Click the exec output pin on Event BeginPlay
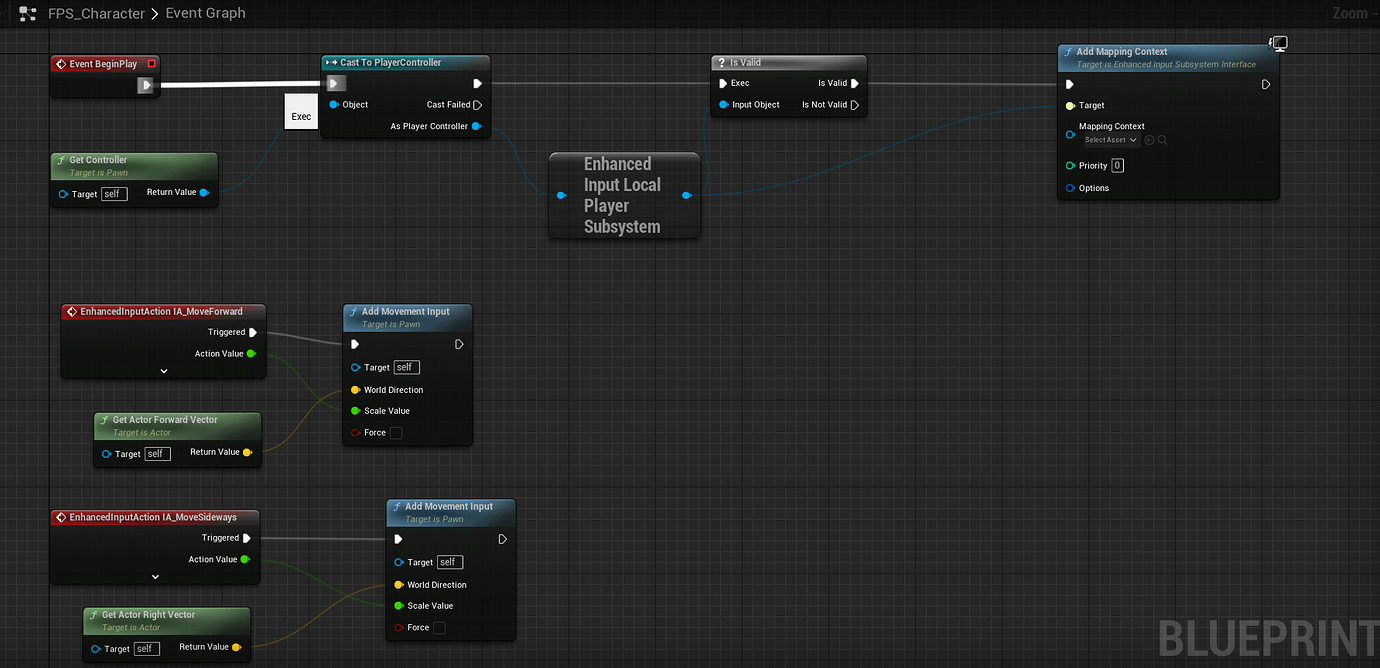Image resolution: width=1380 pixels, height=668 pixels. (x=146, y=86)
